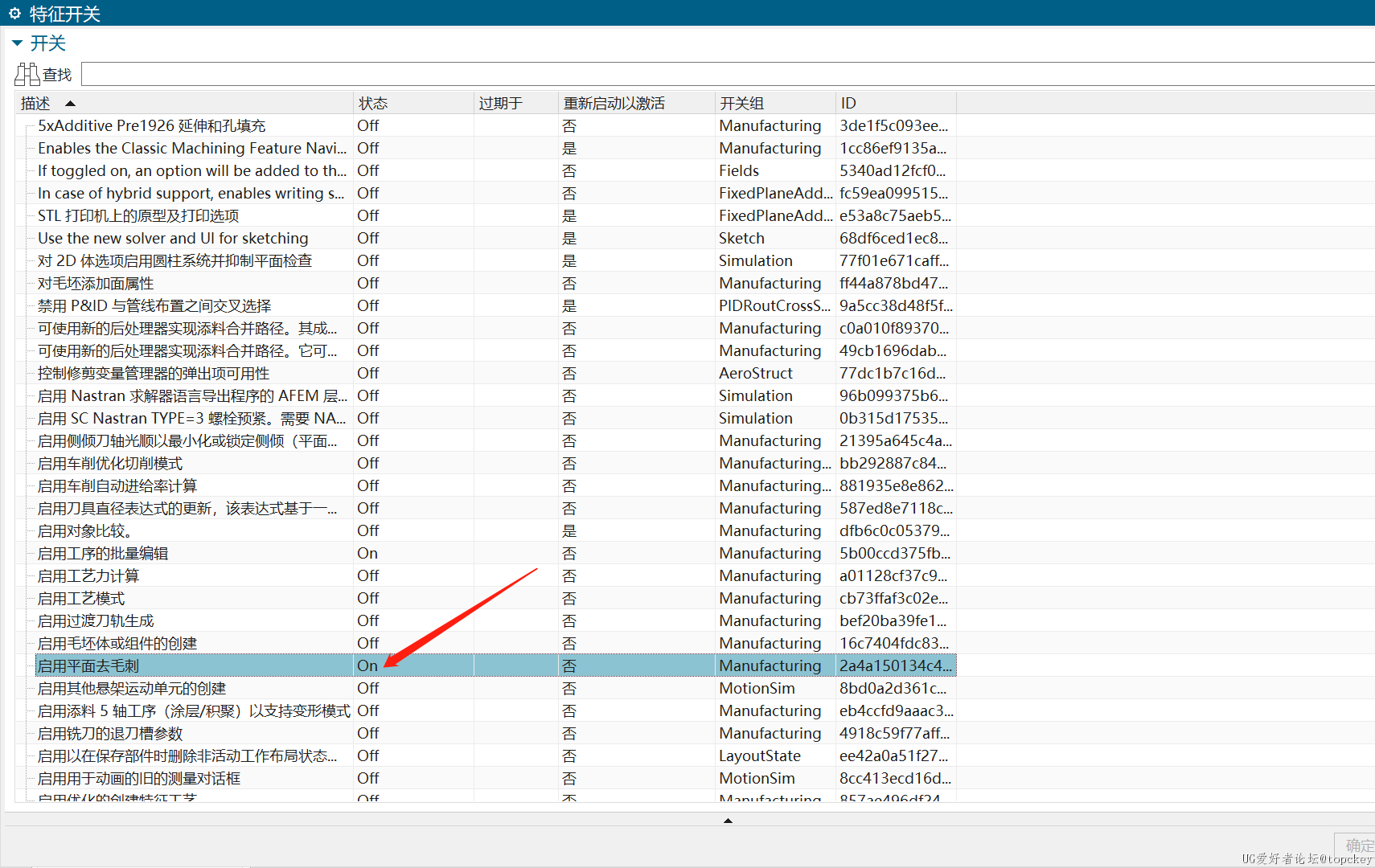Click the ID column header
Viewport: 1375px width, 868px height.
point(897,103)
